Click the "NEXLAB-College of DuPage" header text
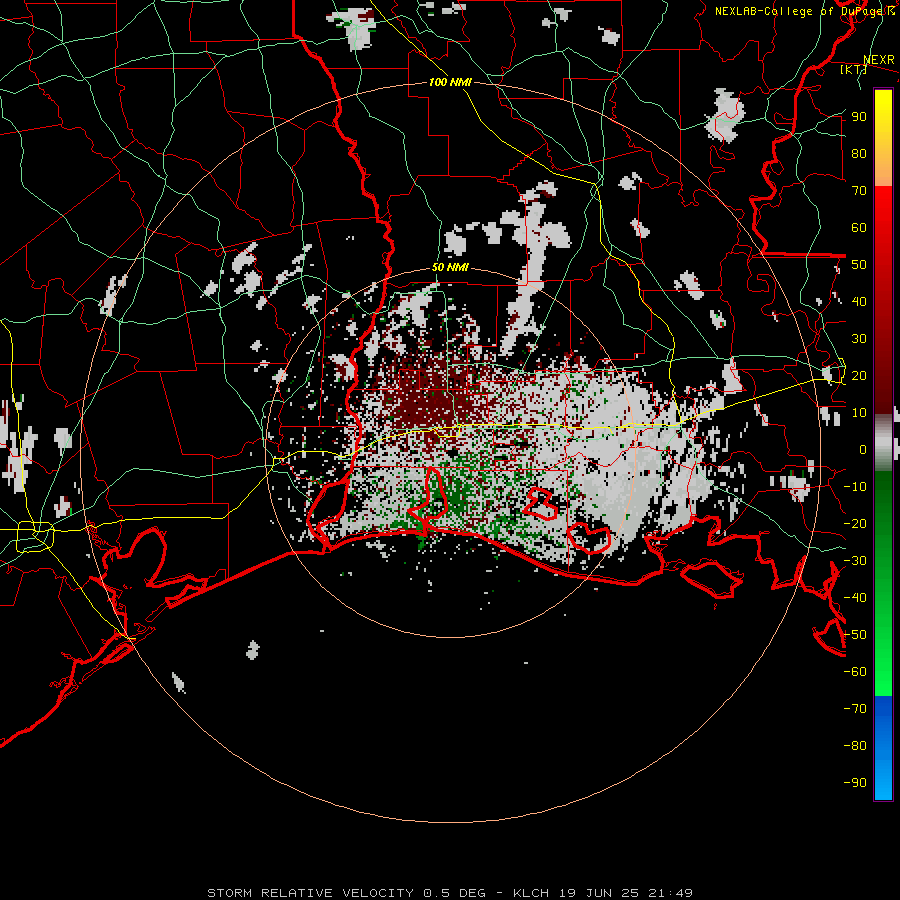This screenshot has width=900, height=900. (800, 11)
